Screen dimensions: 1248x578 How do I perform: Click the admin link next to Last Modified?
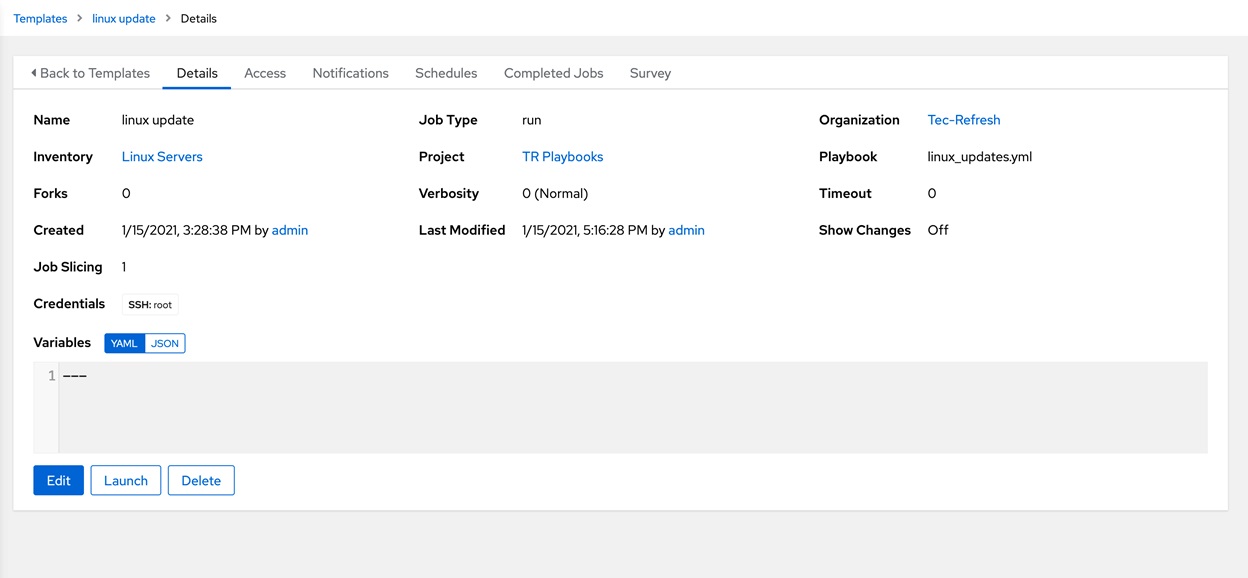click(x=686, y=230)
